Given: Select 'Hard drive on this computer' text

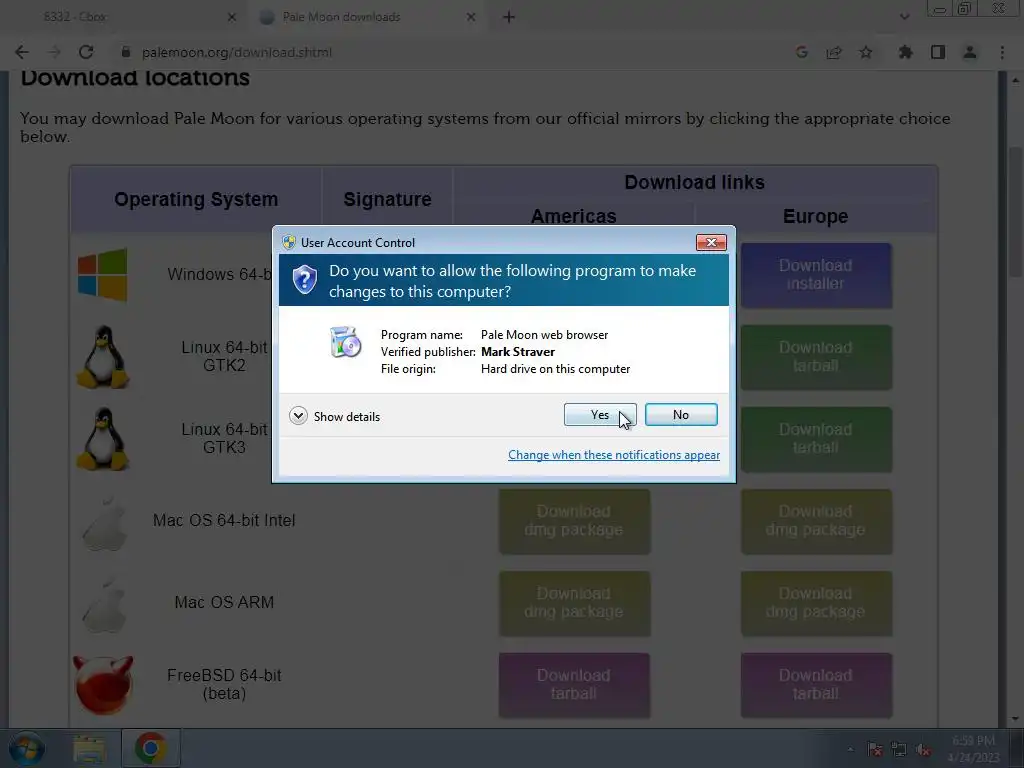Looking at the screenshot, I should click(555, 368).
